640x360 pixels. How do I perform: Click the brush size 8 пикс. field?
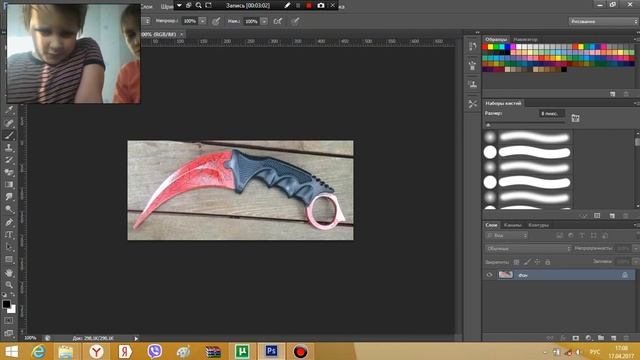coord(551,113)
